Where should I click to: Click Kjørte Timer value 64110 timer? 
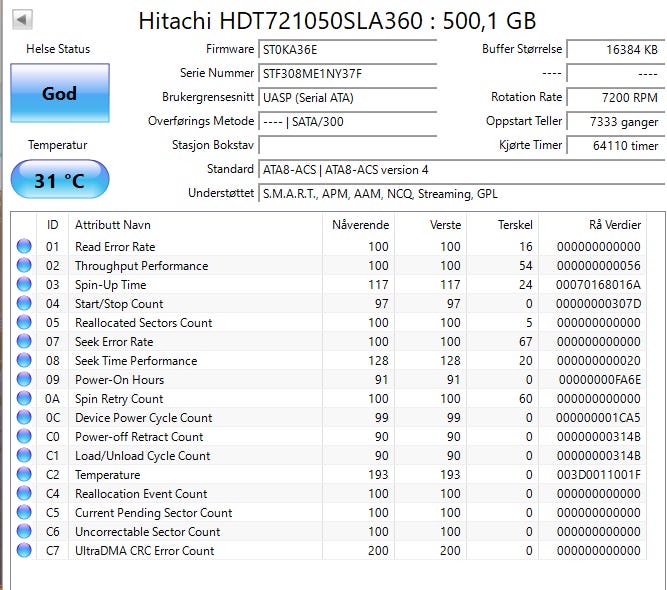point(616,145)
